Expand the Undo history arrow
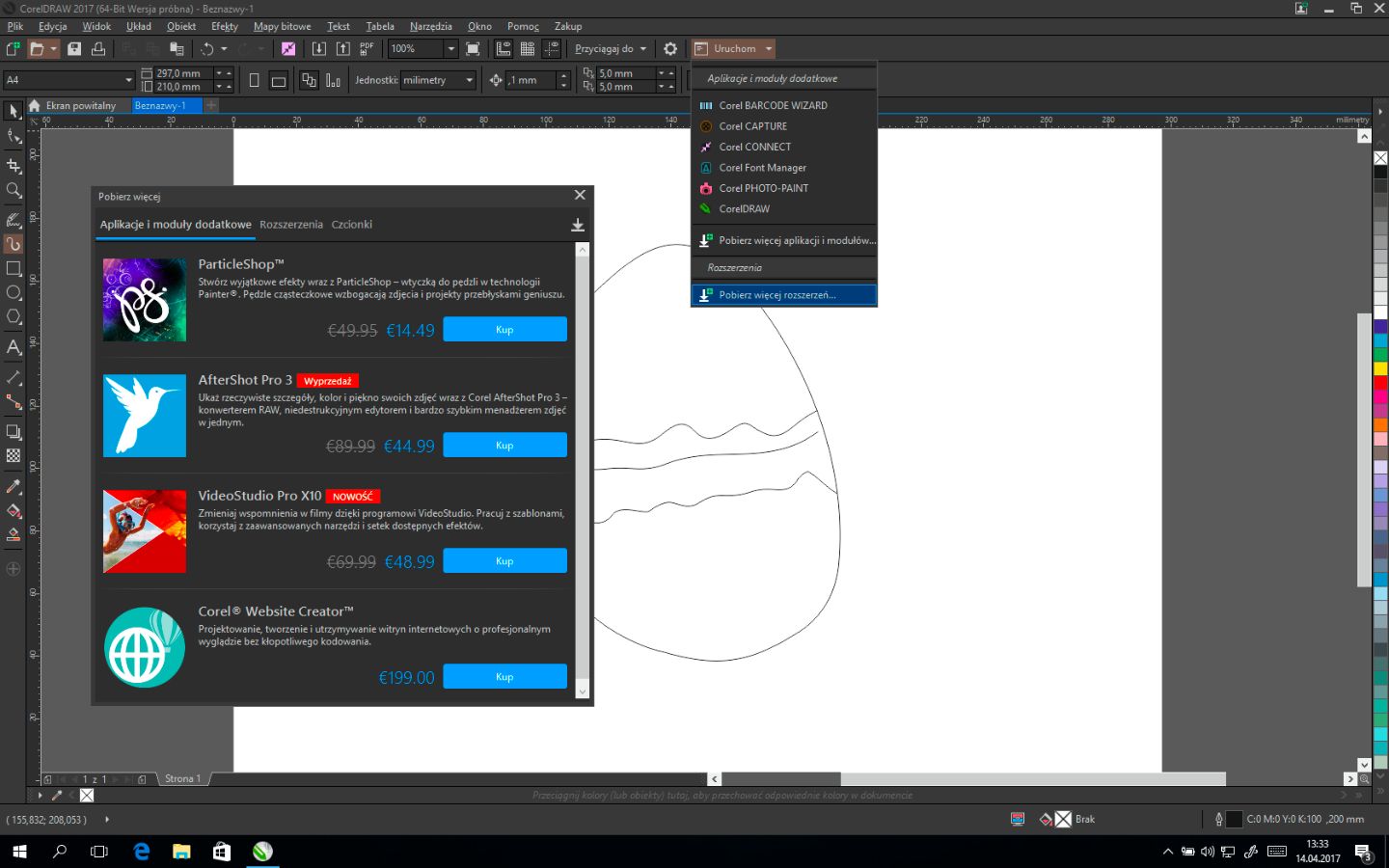 224,48
